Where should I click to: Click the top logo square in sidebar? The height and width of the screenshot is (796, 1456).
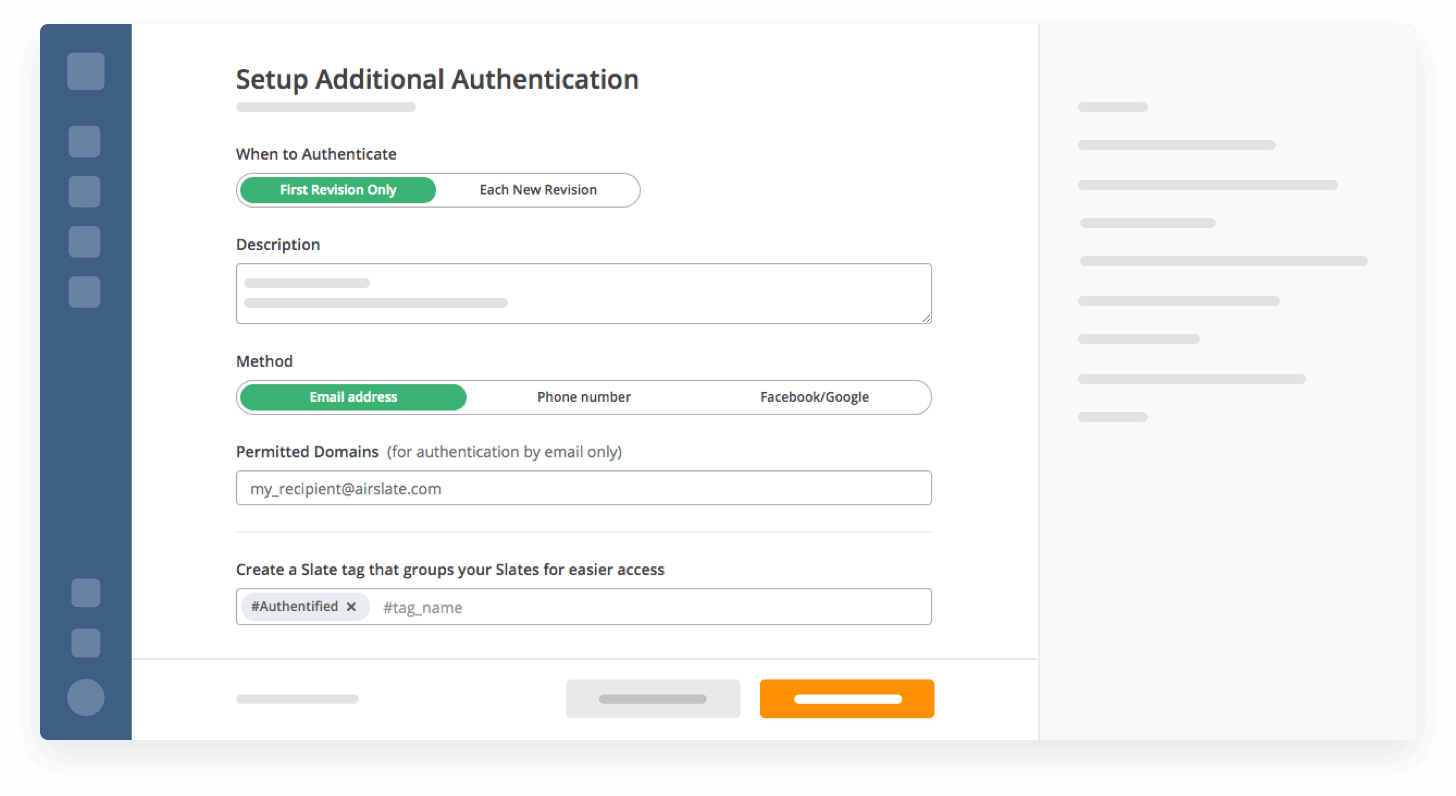coord(86,71)
